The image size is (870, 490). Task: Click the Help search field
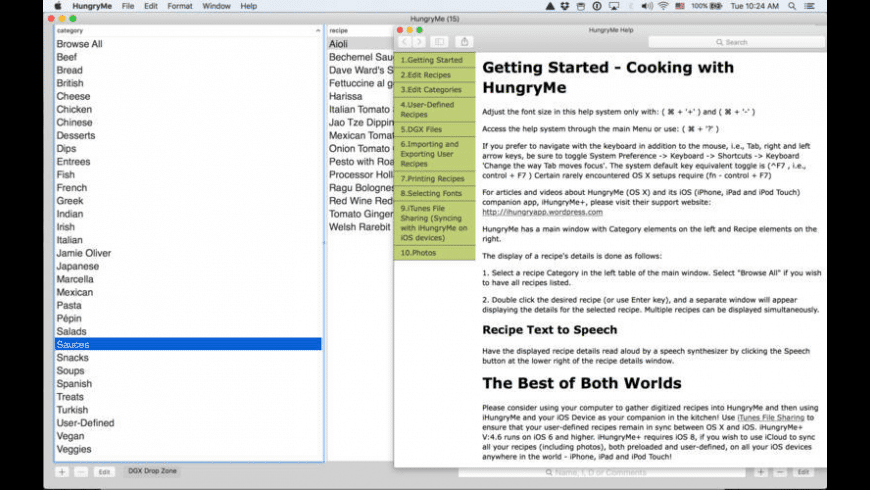pos(736,42)
